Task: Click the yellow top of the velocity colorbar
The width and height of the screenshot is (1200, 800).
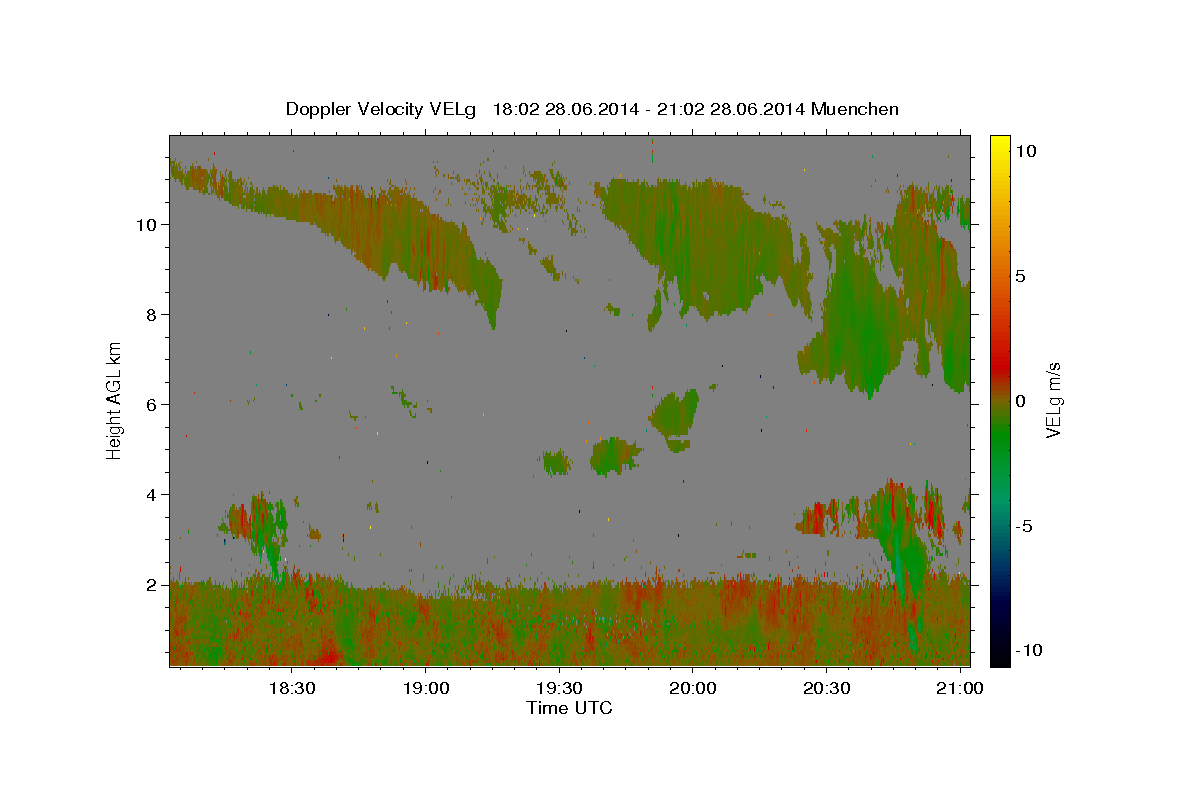Action: pos(1000,142)
